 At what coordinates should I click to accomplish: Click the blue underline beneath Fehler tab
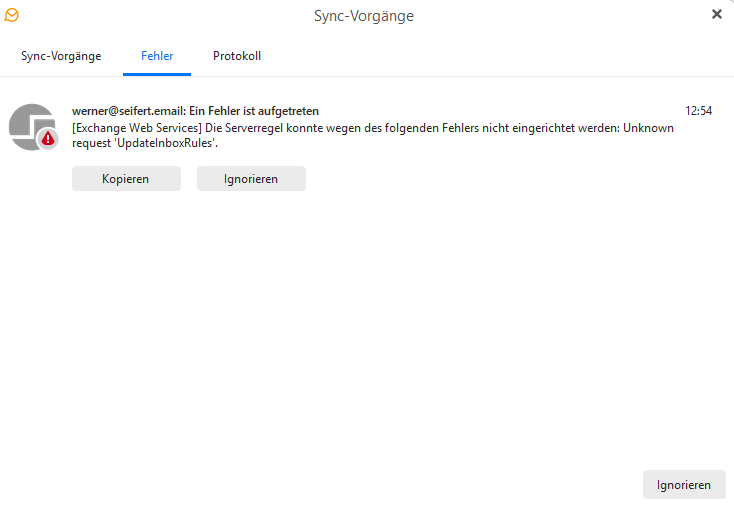click(156, 74)
